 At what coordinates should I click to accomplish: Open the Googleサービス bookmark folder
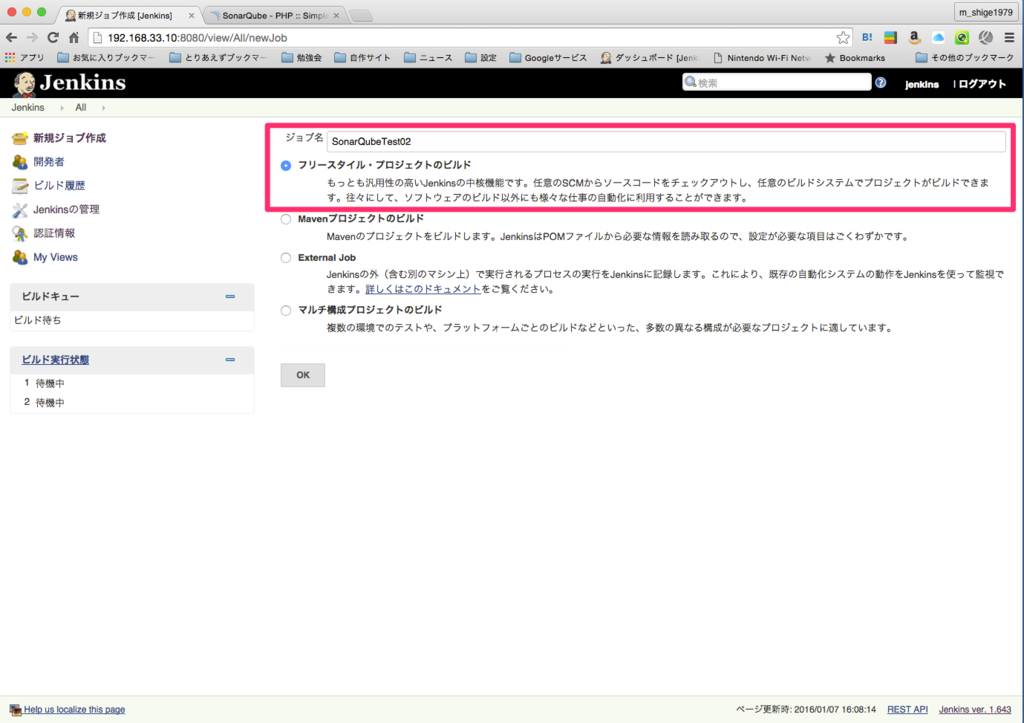click(548, 57)
